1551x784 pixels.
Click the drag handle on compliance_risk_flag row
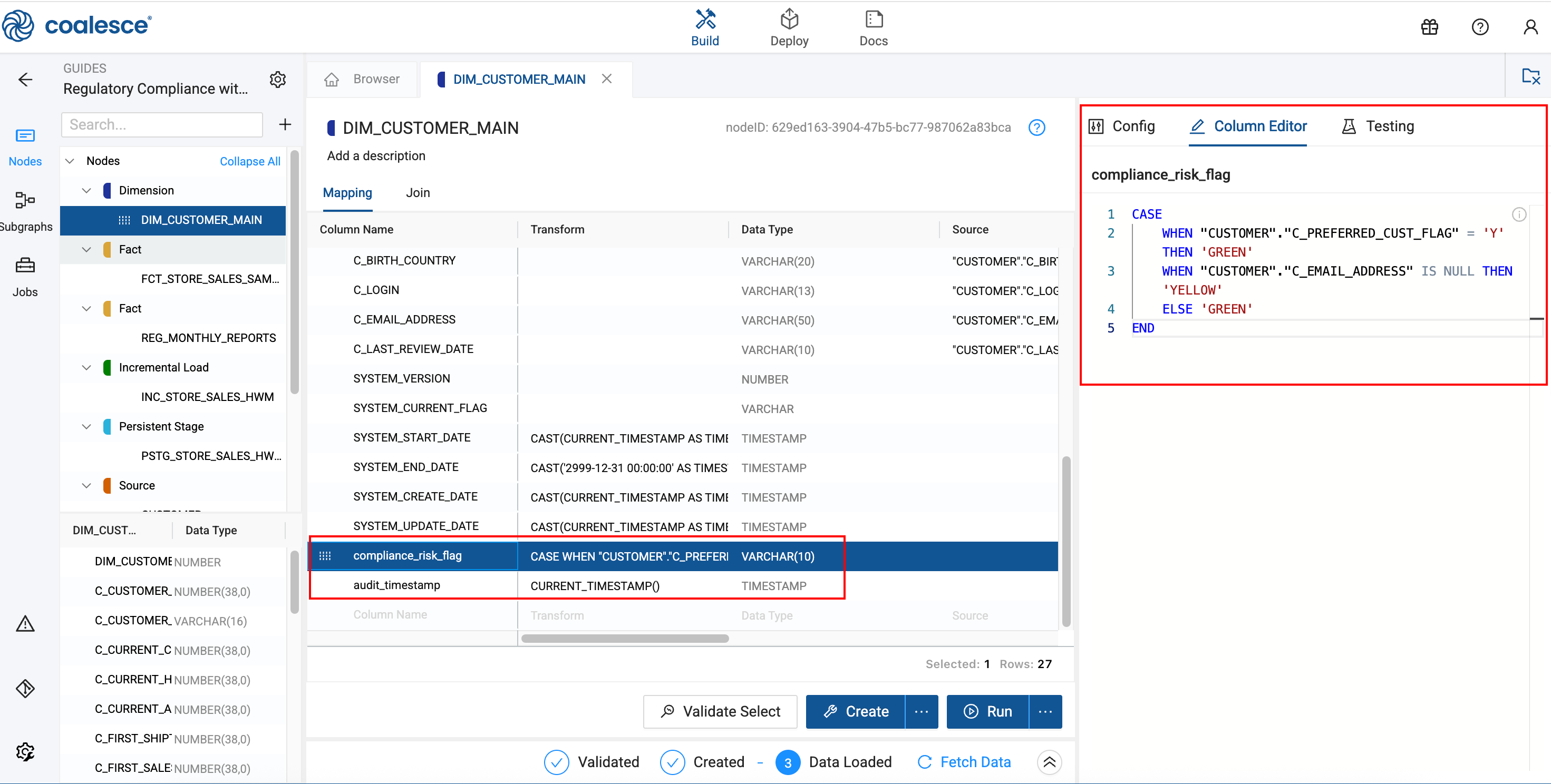pos(325,556)
